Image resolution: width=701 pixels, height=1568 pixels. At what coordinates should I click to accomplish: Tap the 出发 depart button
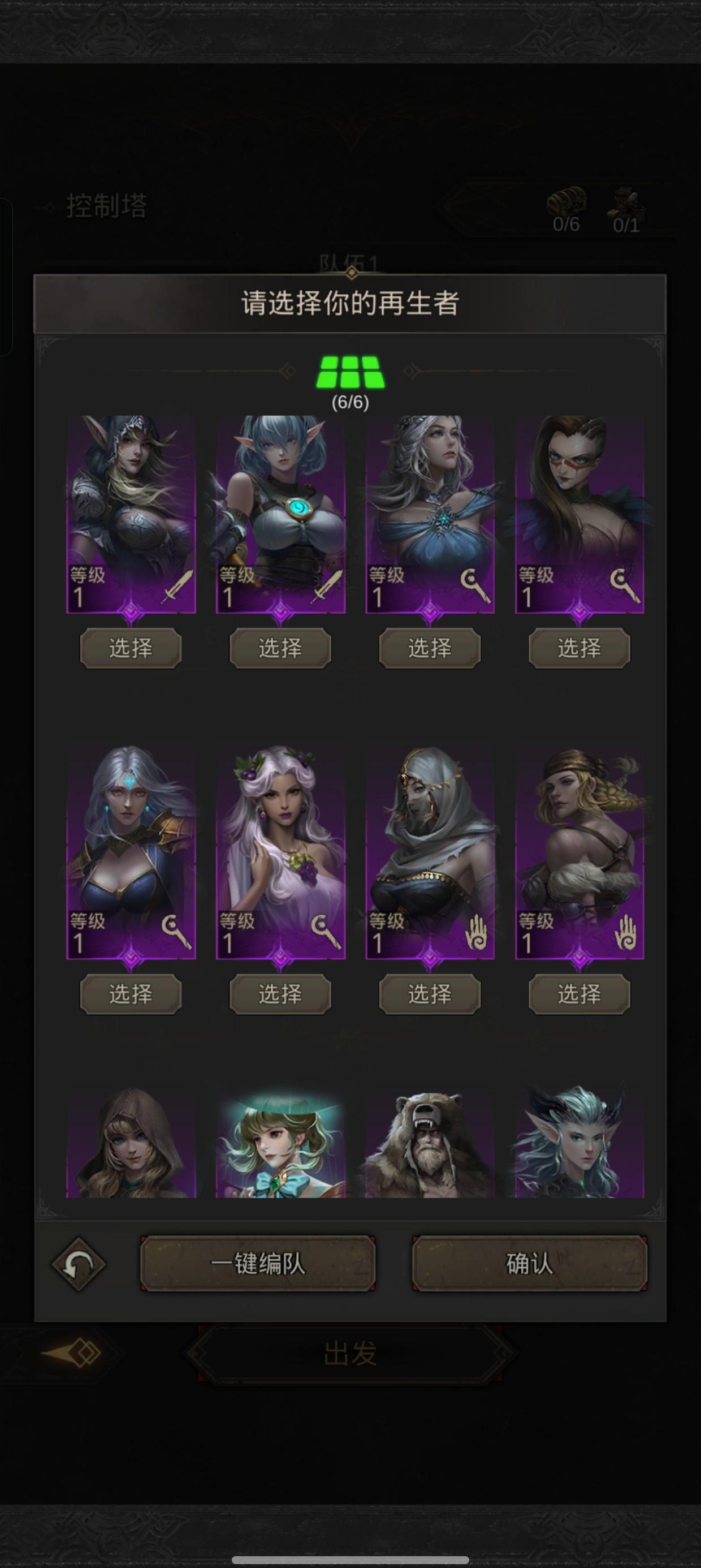click(x=350, y=1354)
